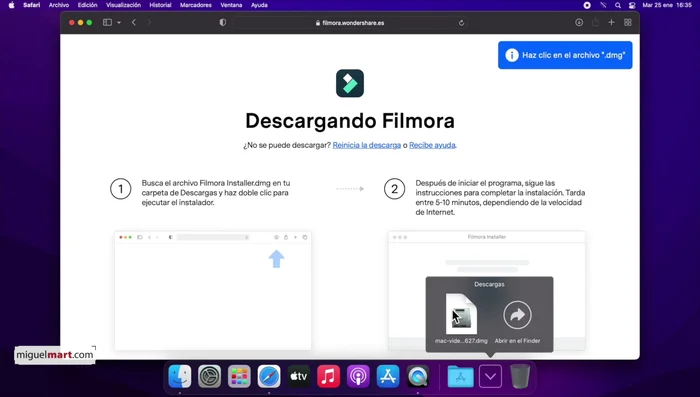Click the filmora.wondershare.es address bar
This screenshot has height=397, width=700.
pos(350,23)
